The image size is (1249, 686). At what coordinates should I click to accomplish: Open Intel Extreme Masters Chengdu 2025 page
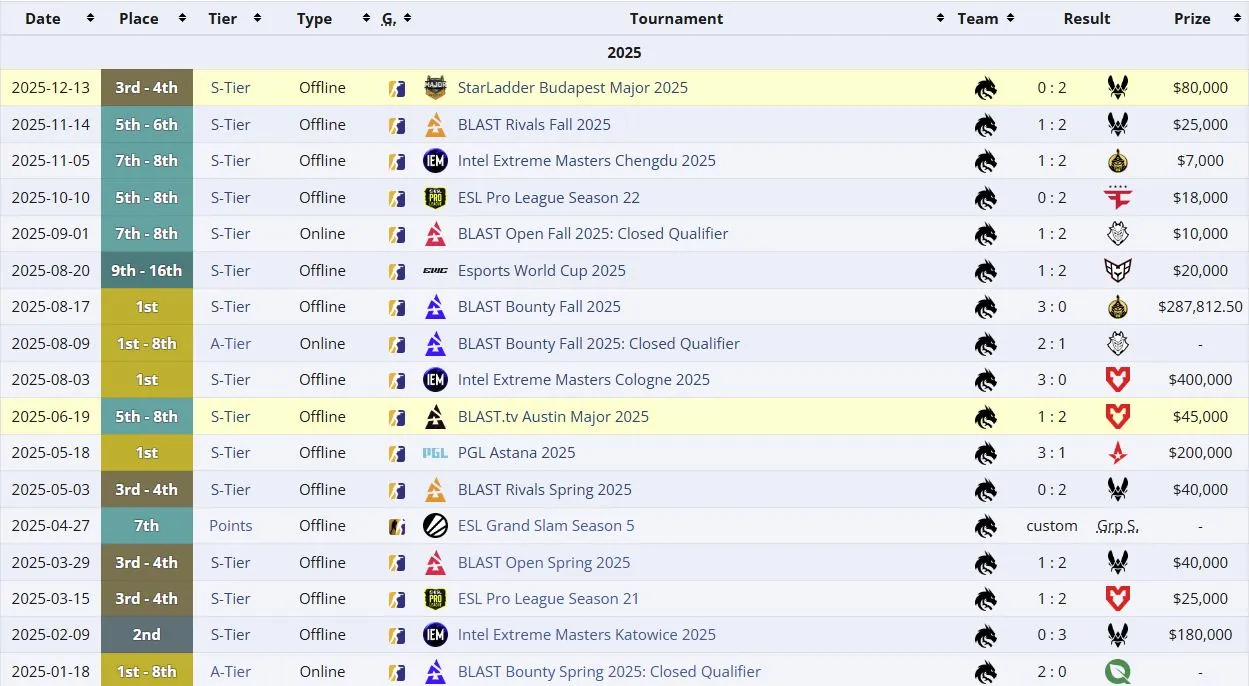tap(587, 161)
